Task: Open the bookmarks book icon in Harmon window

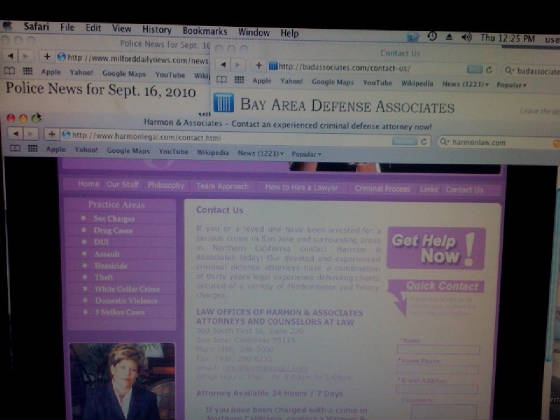Action: (x=15, y=148)
